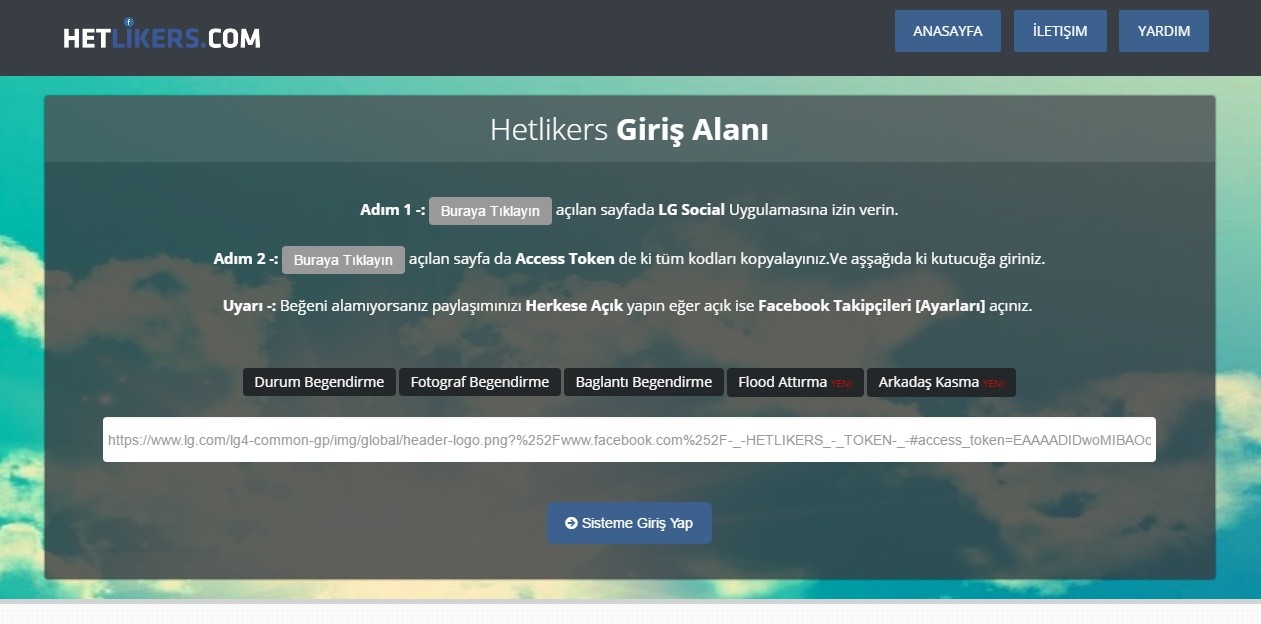Image resolution: width=1261 pixels, height=624 pixels.
Task: Click the bold Herkese Açık text
Action: [x=574, y=306]
